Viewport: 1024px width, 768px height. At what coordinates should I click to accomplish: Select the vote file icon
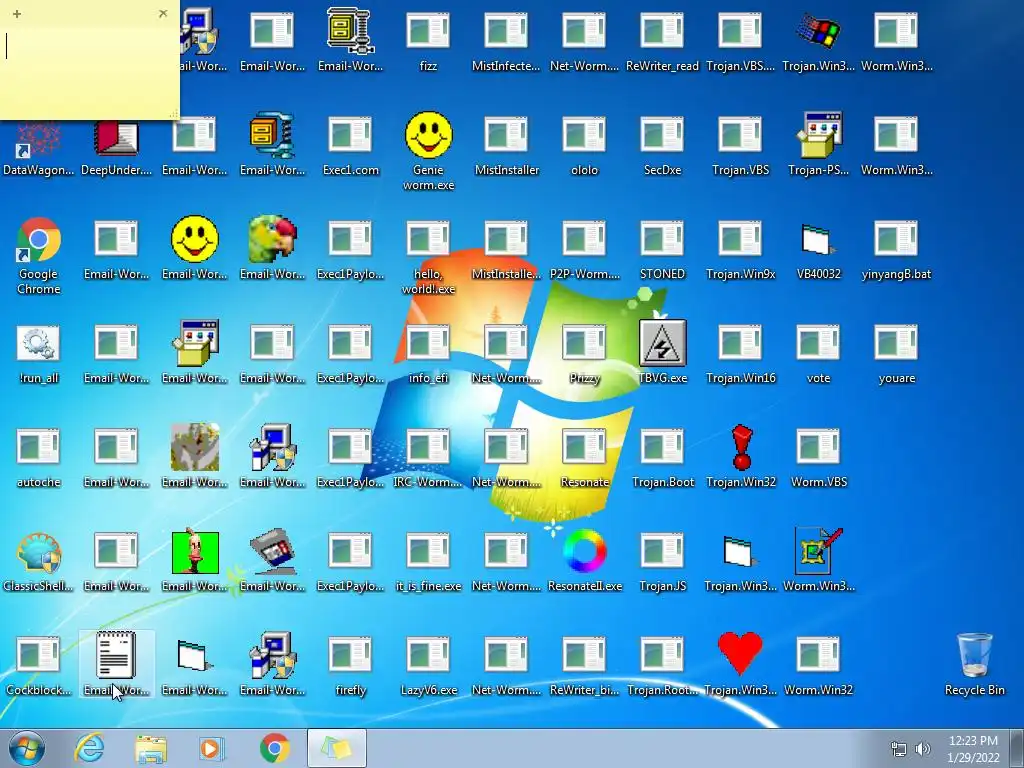pyautogui.click(x=818, y=342)
